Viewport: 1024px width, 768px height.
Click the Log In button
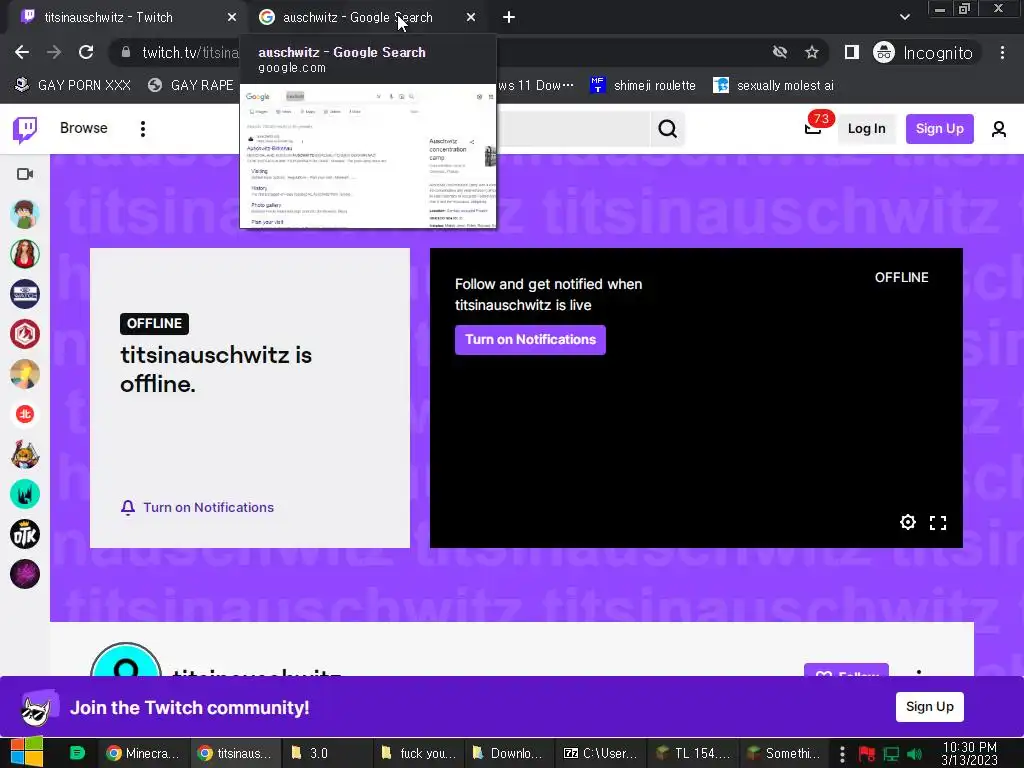click(867, 129)
